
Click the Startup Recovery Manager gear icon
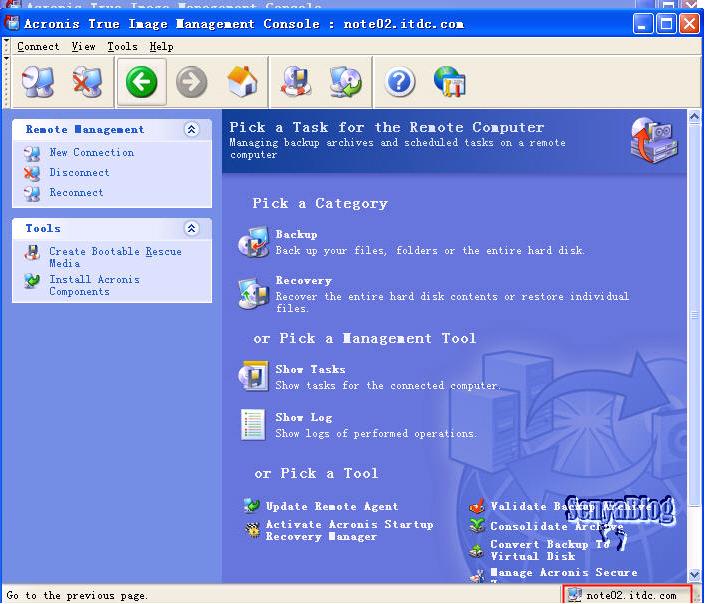point(252,529)
